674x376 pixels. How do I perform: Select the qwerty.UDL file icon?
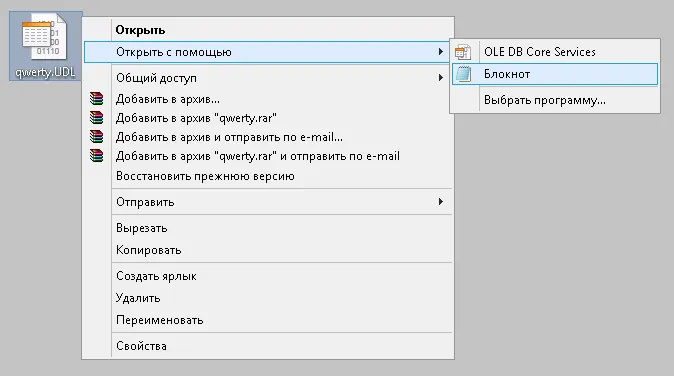point(45,37)
